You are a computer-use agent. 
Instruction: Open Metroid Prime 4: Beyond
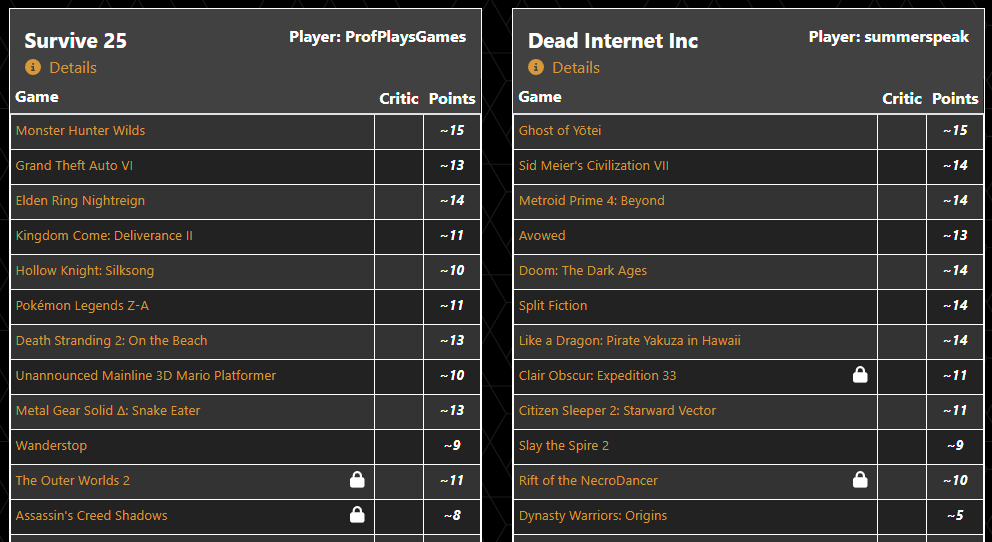(592, 201)
